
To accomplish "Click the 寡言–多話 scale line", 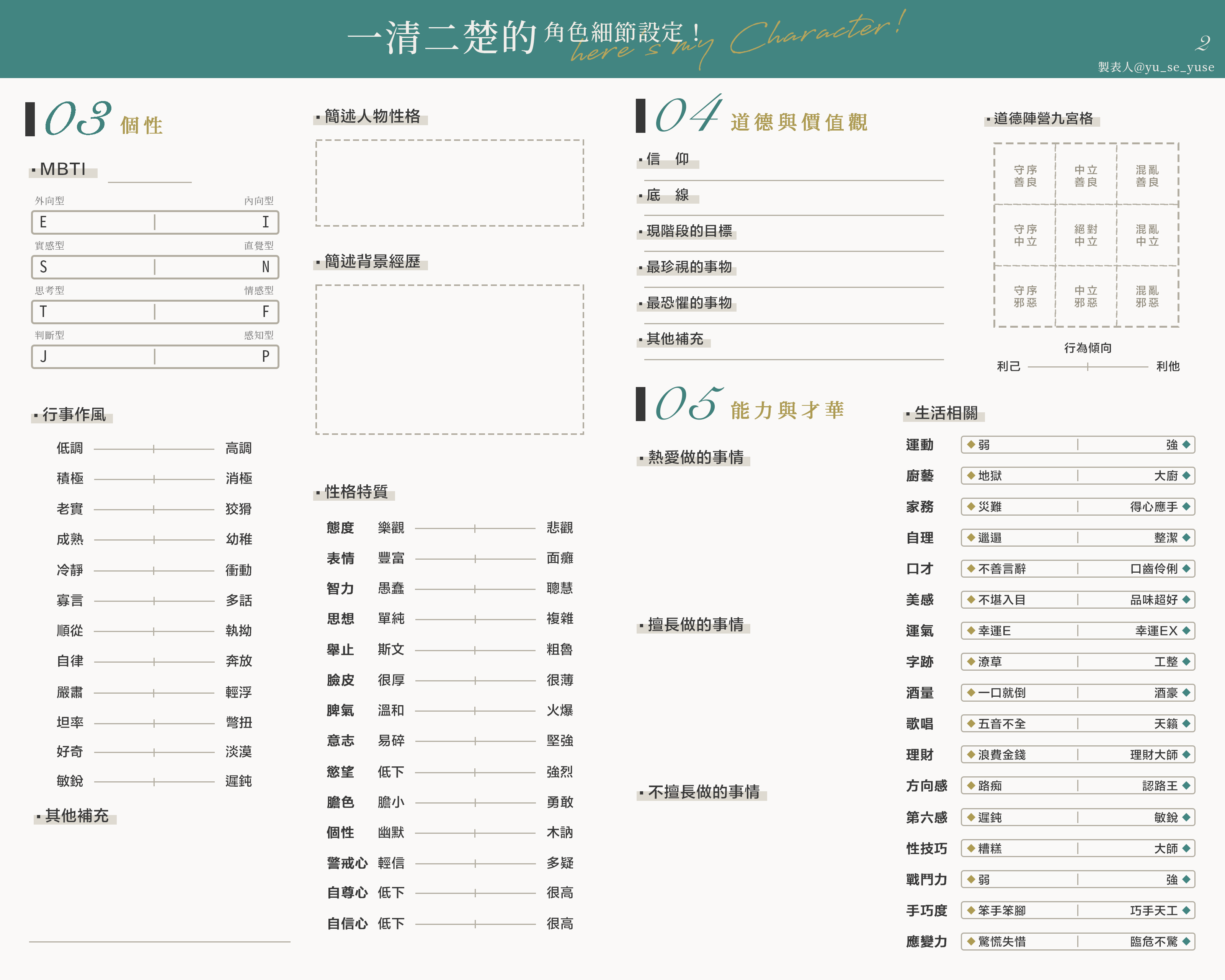I will pos(154,601).
